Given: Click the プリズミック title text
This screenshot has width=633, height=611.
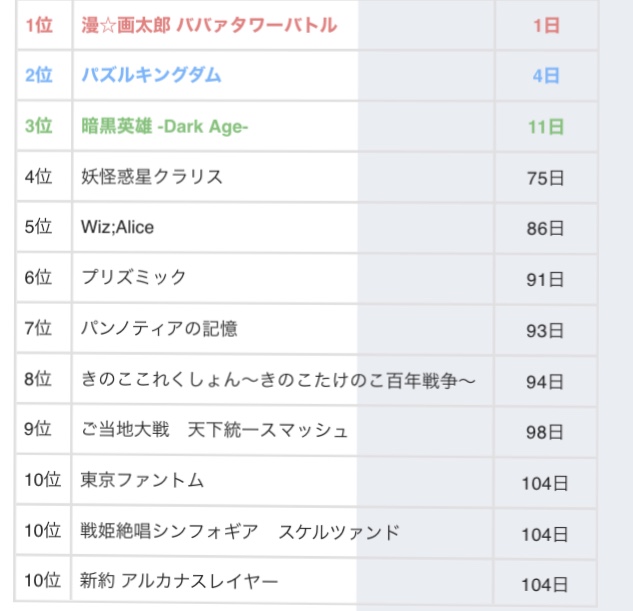Looking at the screenshot, I should click(134, 277).
